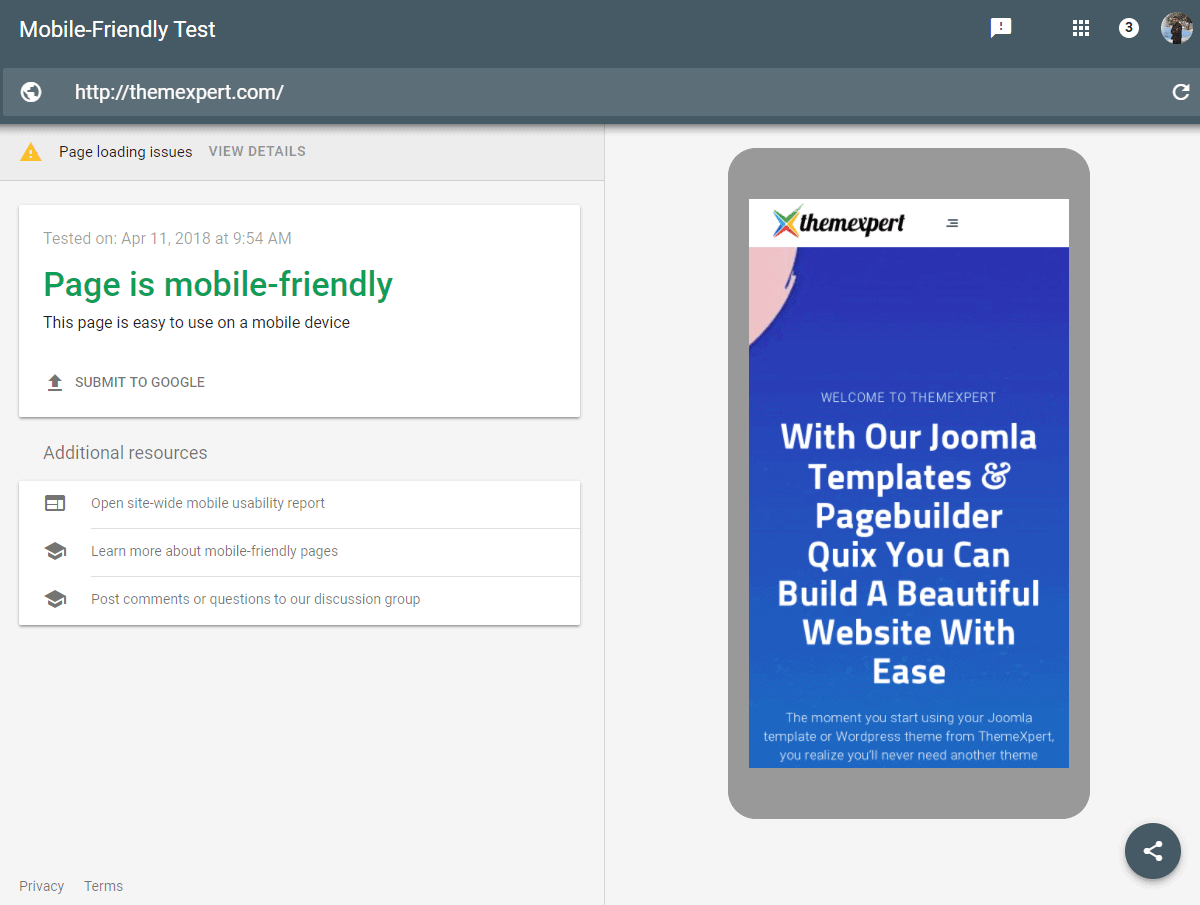
Task: Open the Google apps grid
Action: tap(1080, 28)
